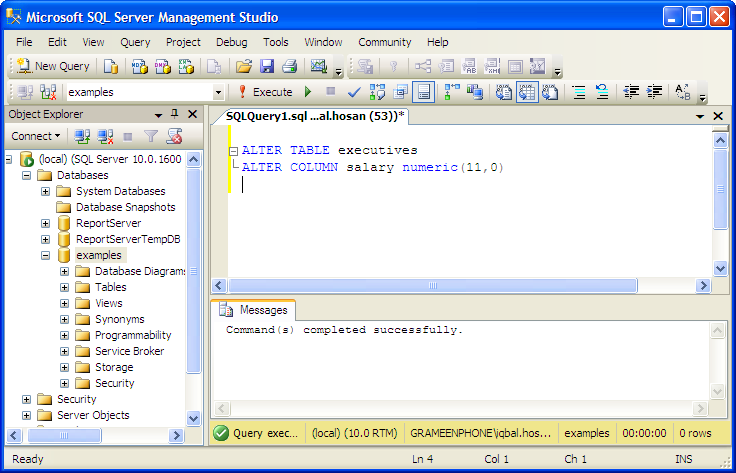Image resolution: width=736 pixels, height=473 pixels.
Task: Comment out the selected lines
Action: point(580,92)
